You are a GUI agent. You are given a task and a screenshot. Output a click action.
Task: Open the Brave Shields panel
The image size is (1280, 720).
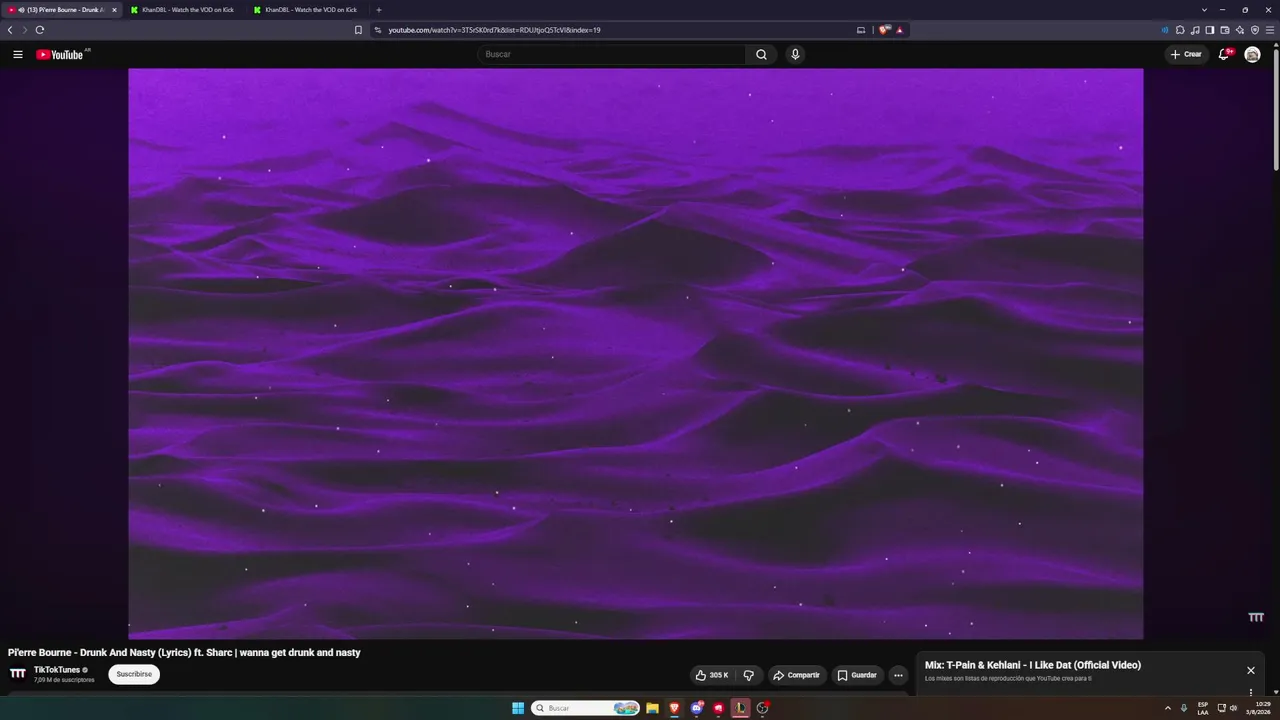(884, 30)
